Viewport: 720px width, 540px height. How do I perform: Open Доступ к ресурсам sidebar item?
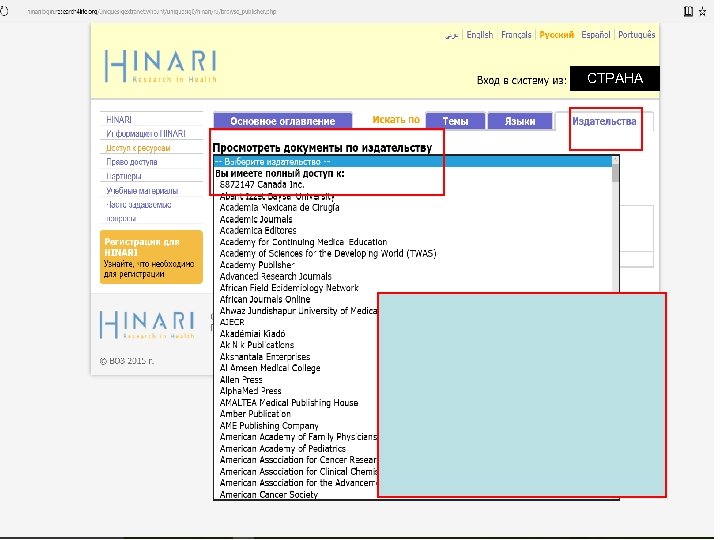coord(138,148)
